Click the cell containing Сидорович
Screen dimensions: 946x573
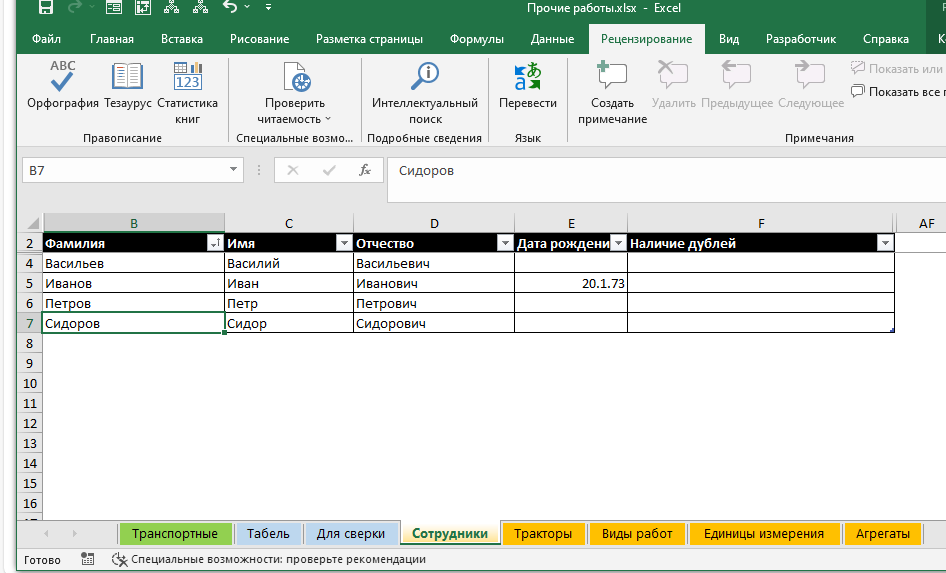[434, 323]
